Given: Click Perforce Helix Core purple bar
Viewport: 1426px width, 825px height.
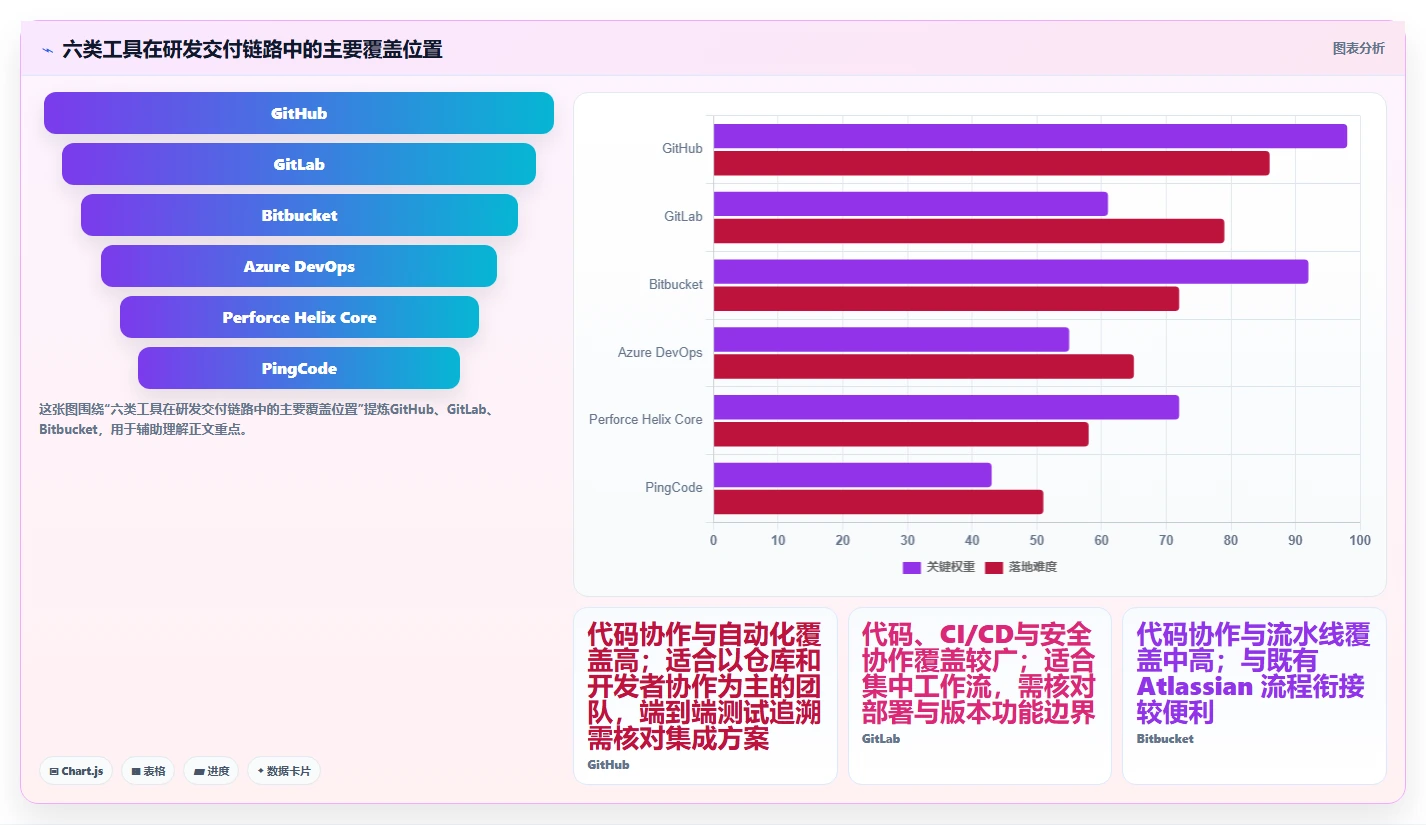Looking at the screenshot, I should pyautogui.click(x=946, y=407).
